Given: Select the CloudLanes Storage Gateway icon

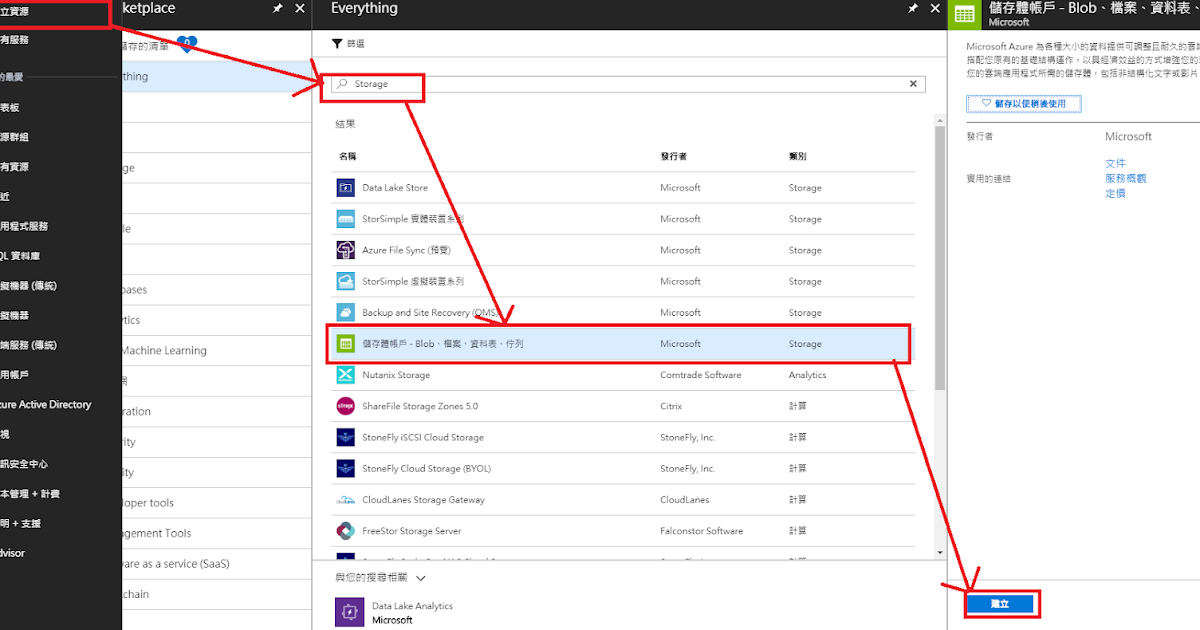Looking at the screenshot, I should tap(347, 499).
